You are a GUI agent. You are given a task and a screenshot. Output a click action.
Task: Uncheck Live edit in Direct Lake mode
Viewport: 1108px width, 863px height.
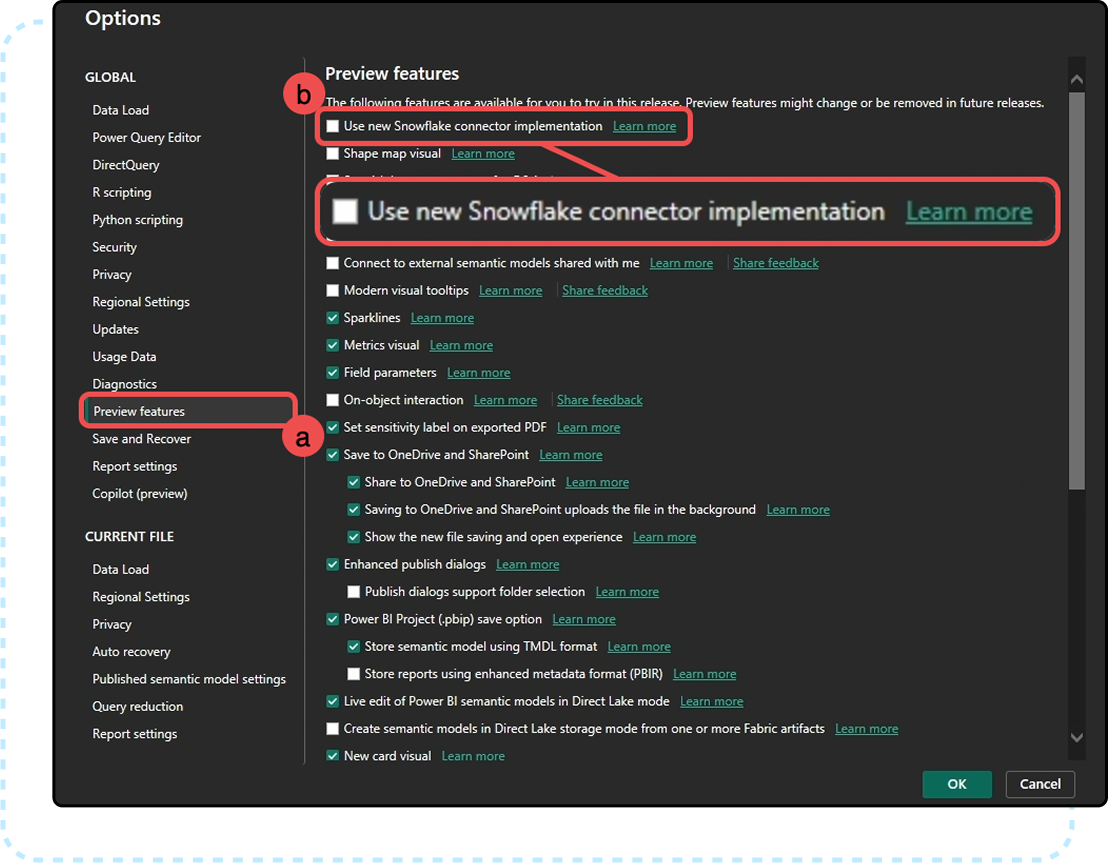pos(332,702)
